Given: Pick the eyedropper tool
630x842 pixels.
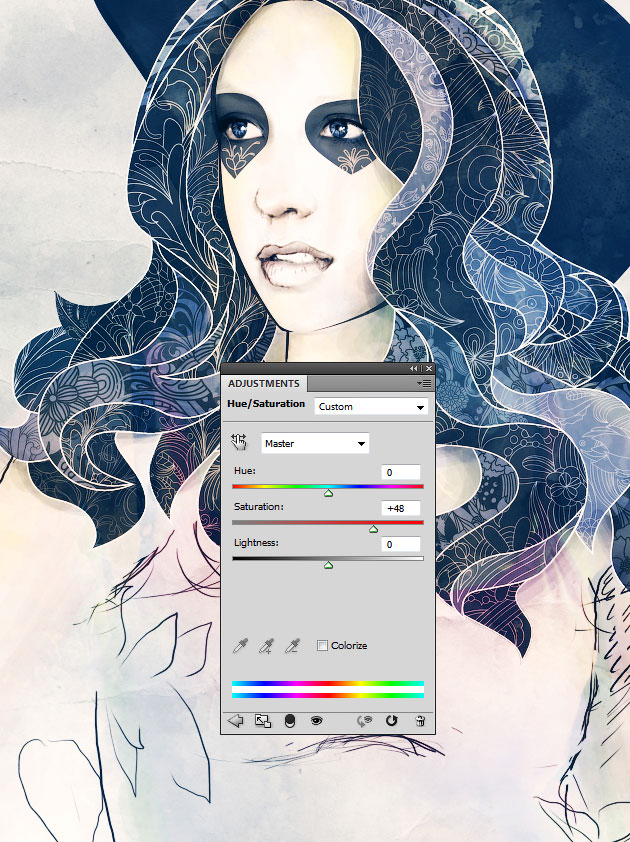Looking at the screenshot, I should [240, 645].
